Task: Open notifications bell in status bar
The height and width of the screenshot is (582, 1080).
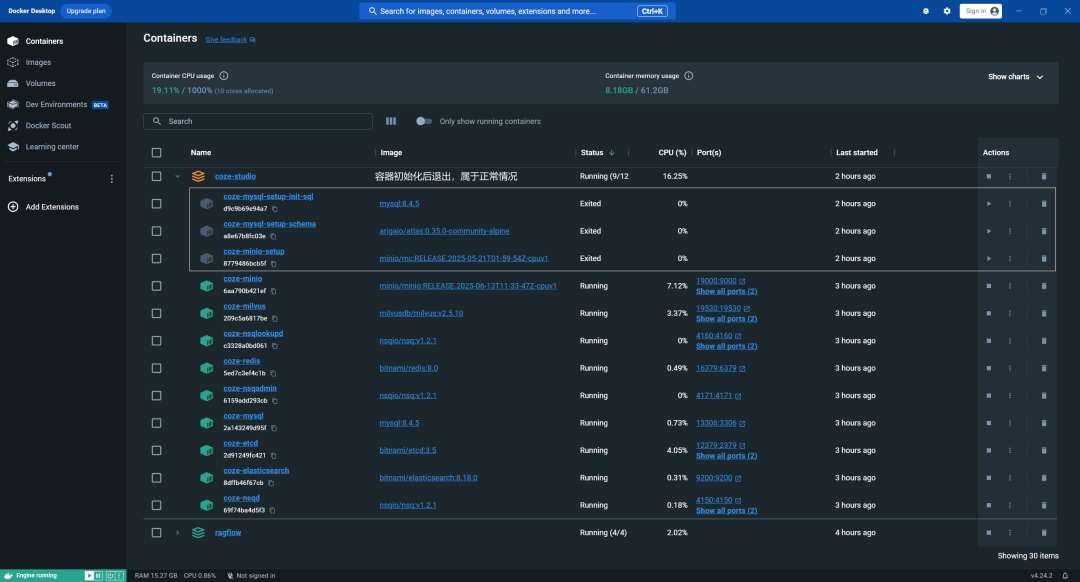Action: point(1065,576)
